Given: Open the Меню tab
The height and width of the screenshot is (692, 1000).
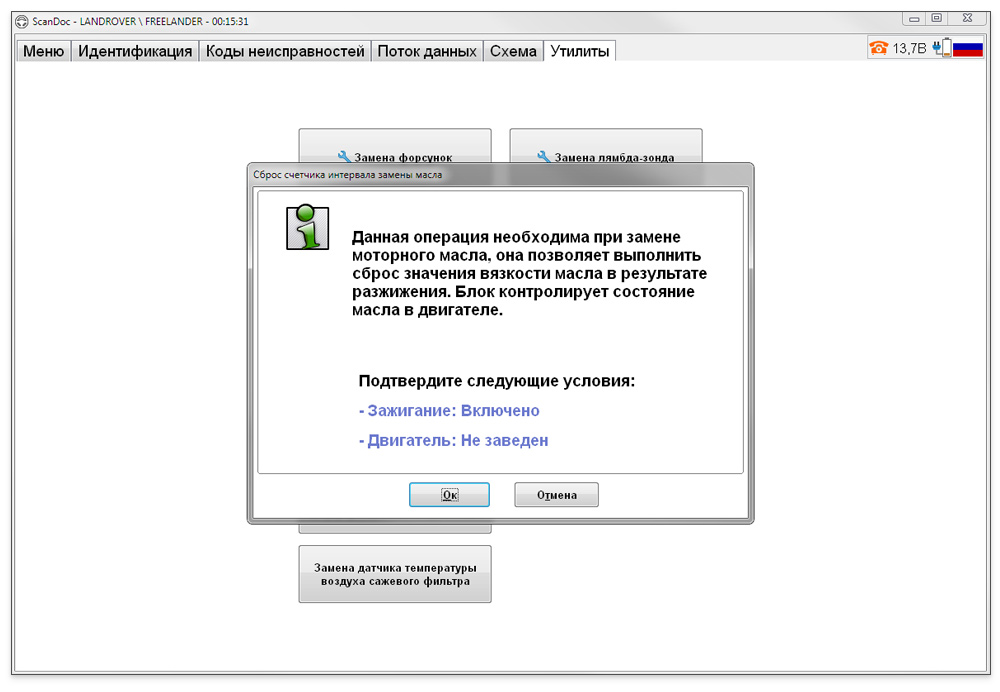Looking at the screenshot, I should tap(43, 51).
